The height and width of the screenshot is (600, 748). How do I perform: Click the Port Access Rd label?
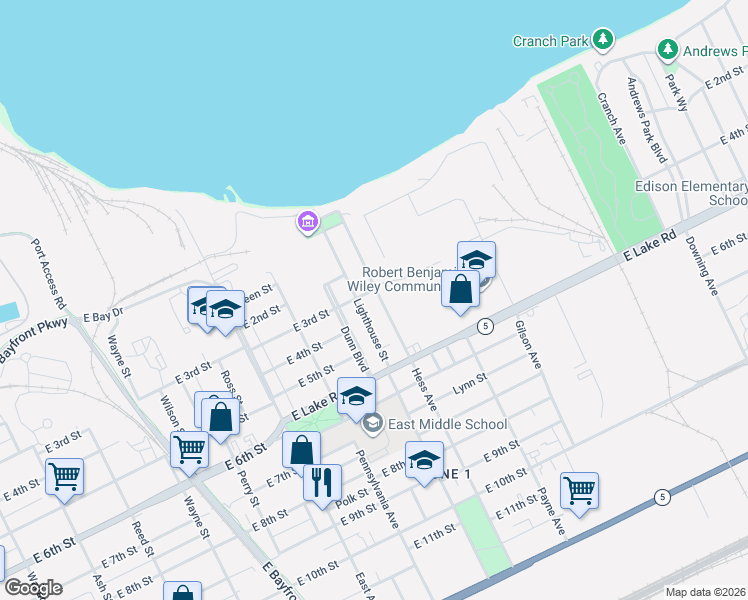pyautogui.click(x=49, y=274)
